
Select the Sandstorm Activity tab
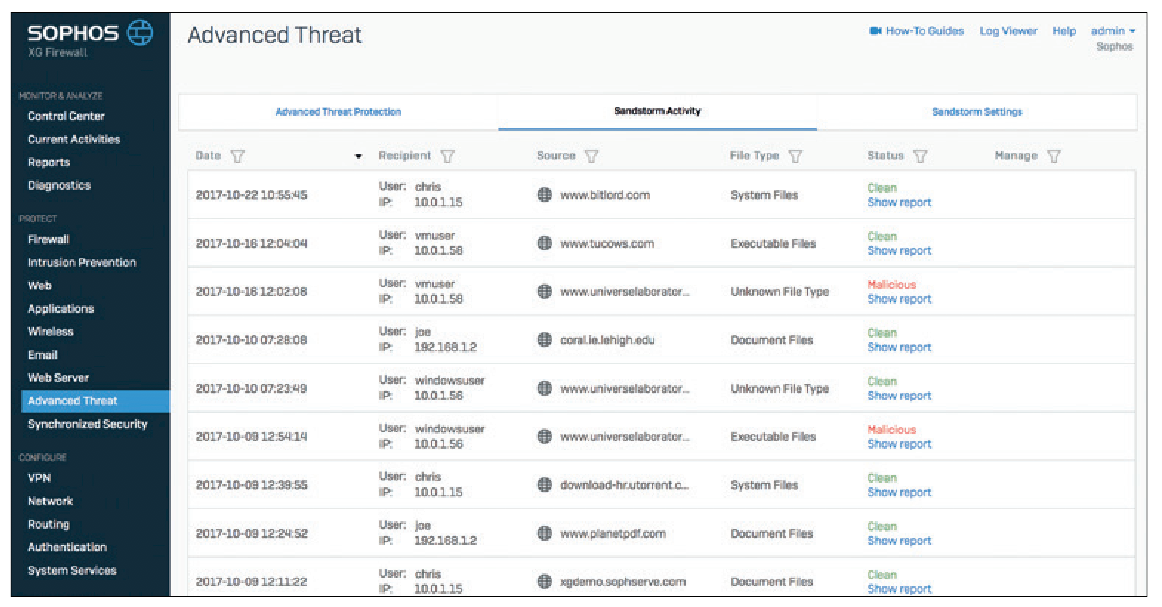pyautogui.click(x=657, y=111)
